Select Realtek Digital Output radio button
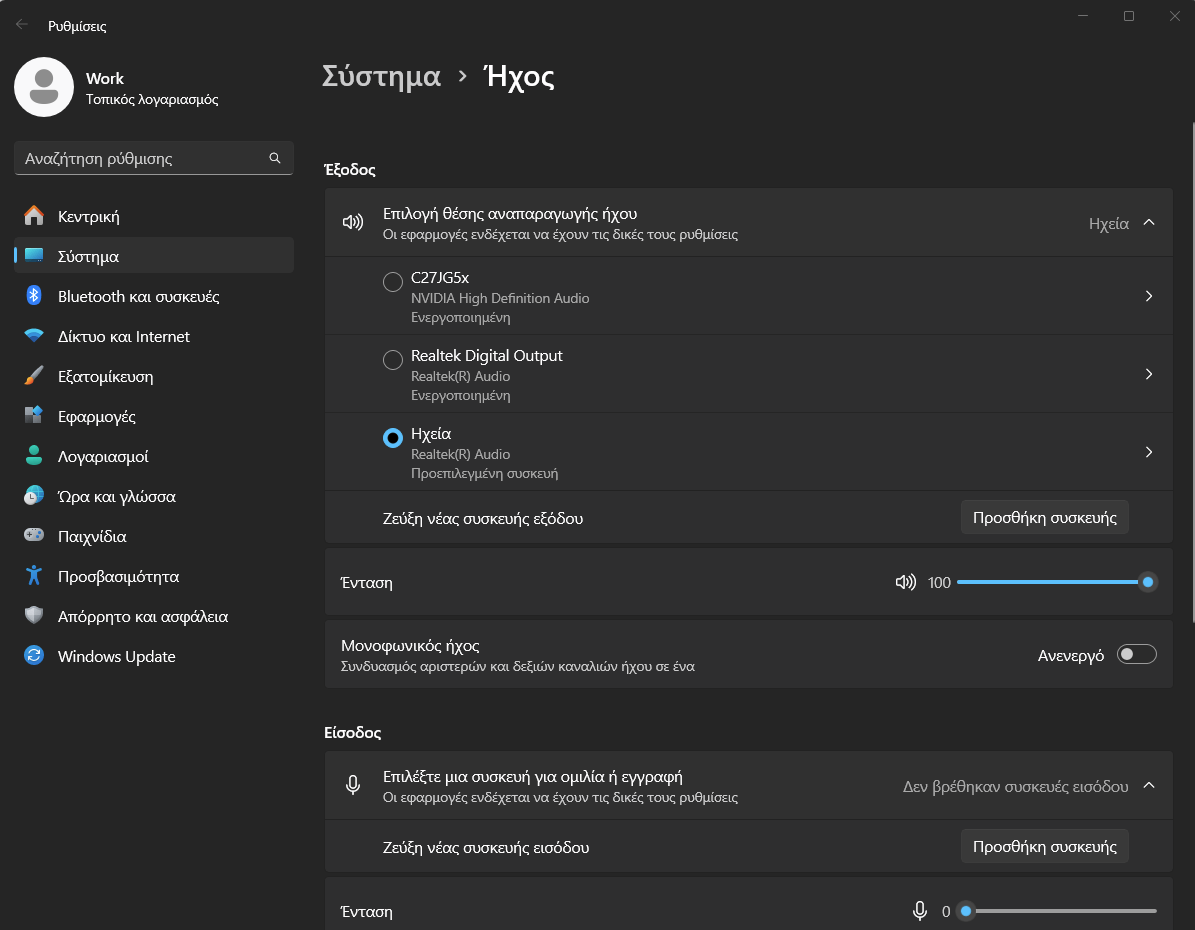1195x930 pixels. coord(393,360)
